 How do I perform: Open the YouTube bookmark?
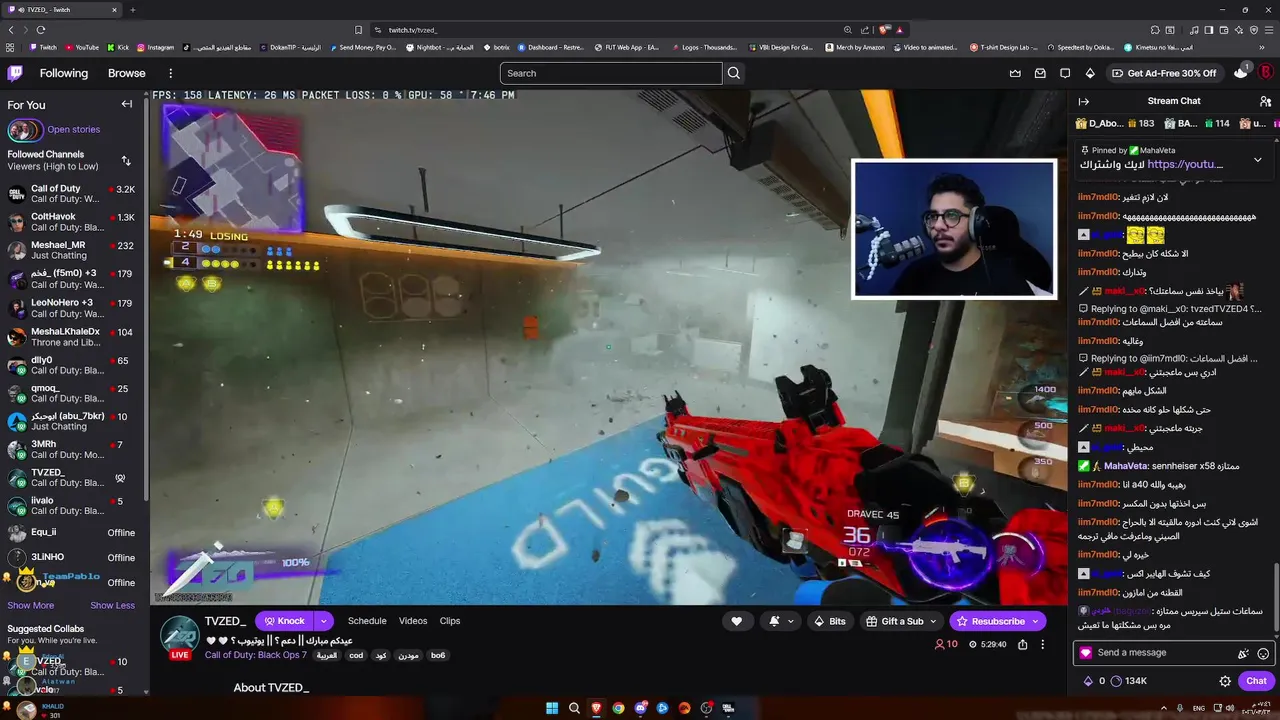[82, 47]
